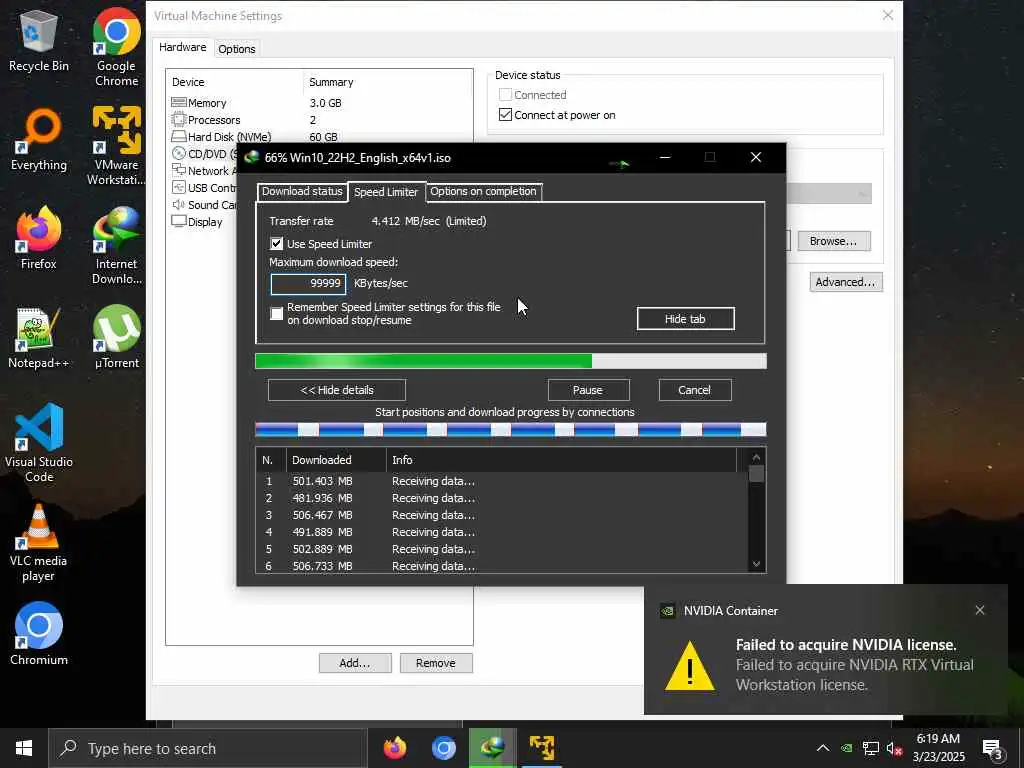Click the Remove device button

coord(436,663)
